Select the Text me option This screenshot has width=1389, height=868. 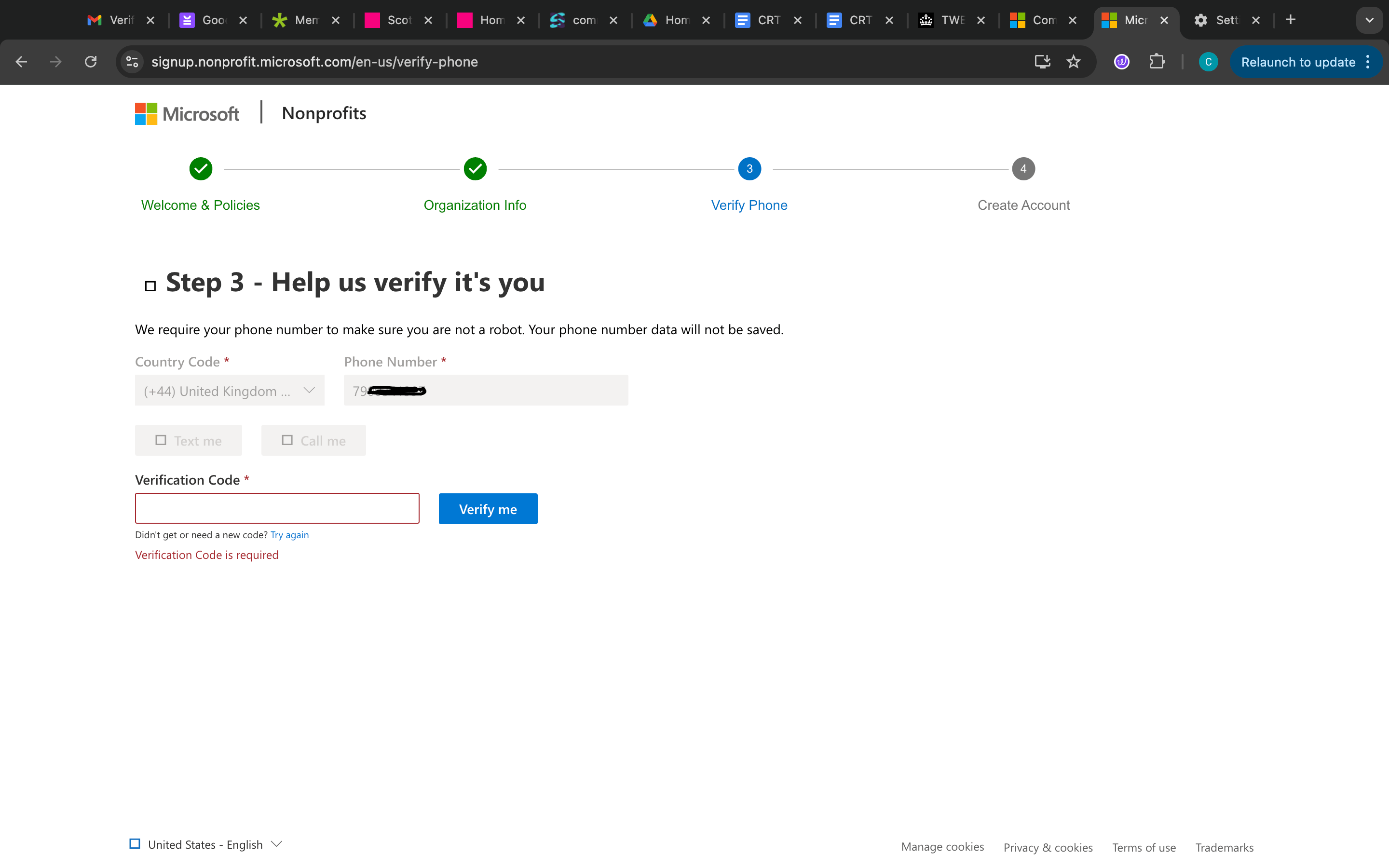[188, 440]
